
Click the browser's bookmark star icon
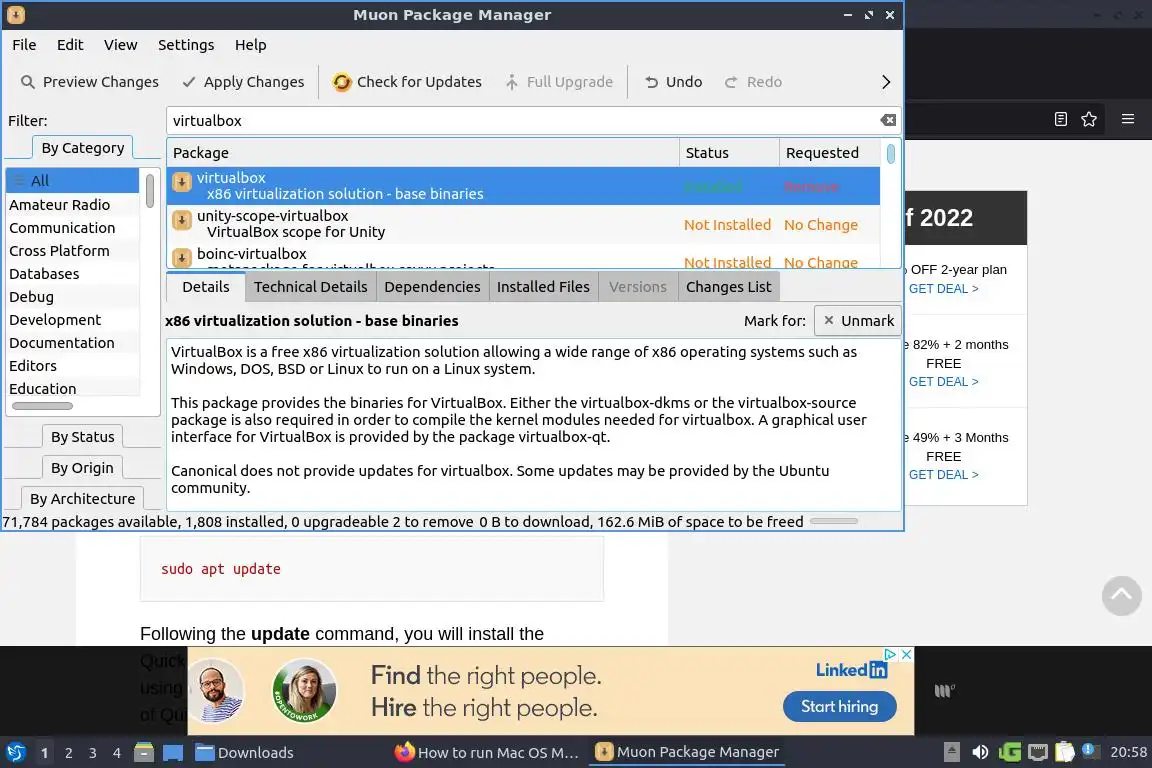click(1089, 119)
